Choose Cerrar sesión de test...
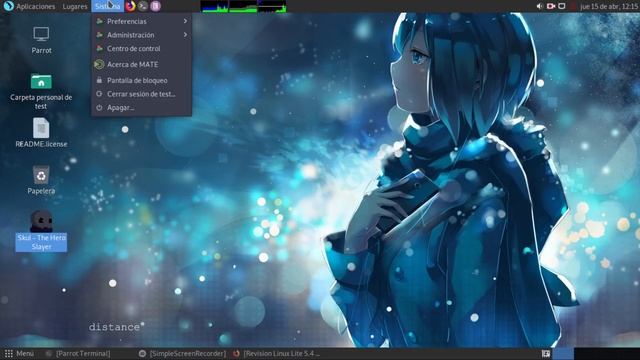 (x=141, y=94)
